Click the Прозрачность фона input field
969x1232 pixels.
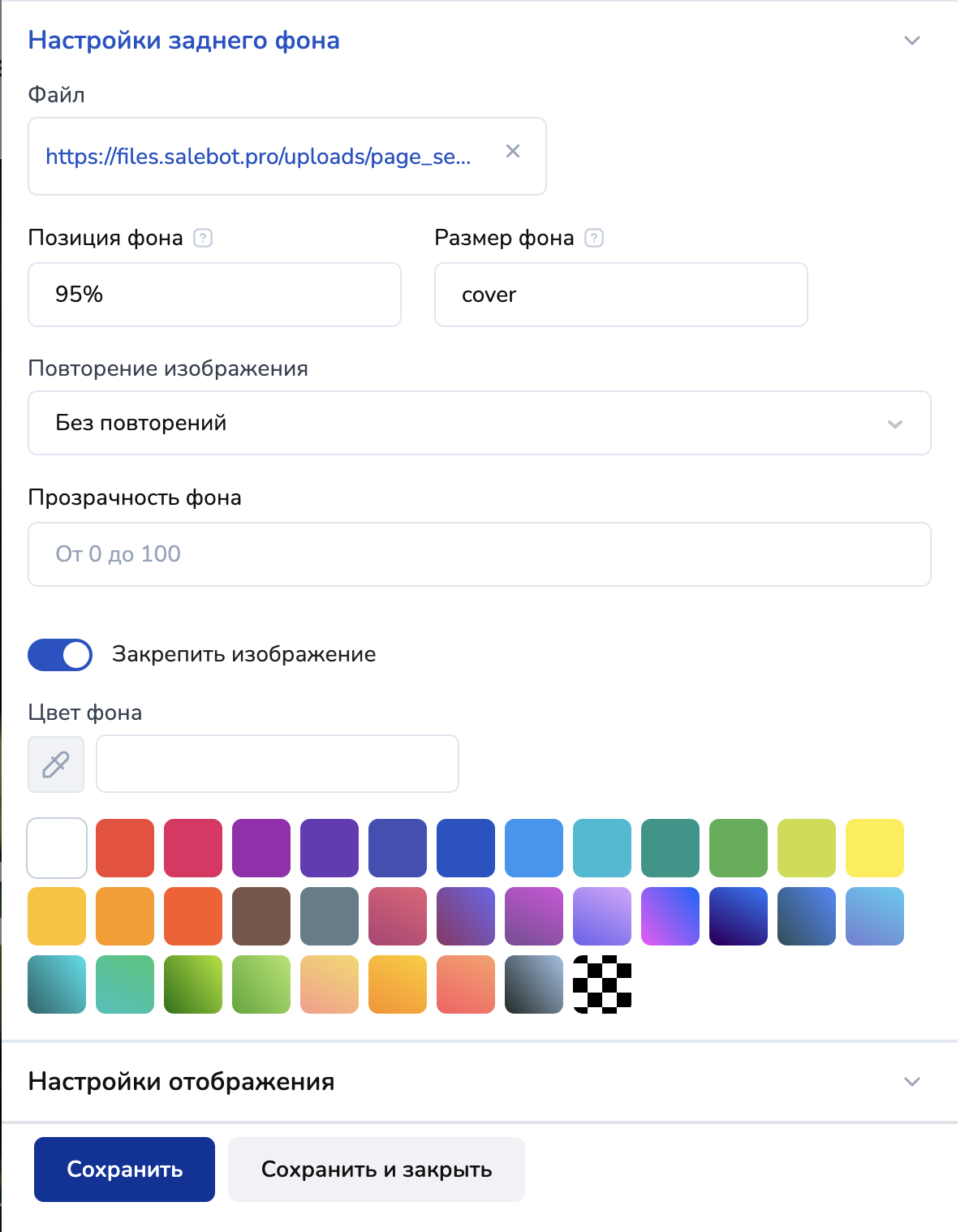point(479,554)
